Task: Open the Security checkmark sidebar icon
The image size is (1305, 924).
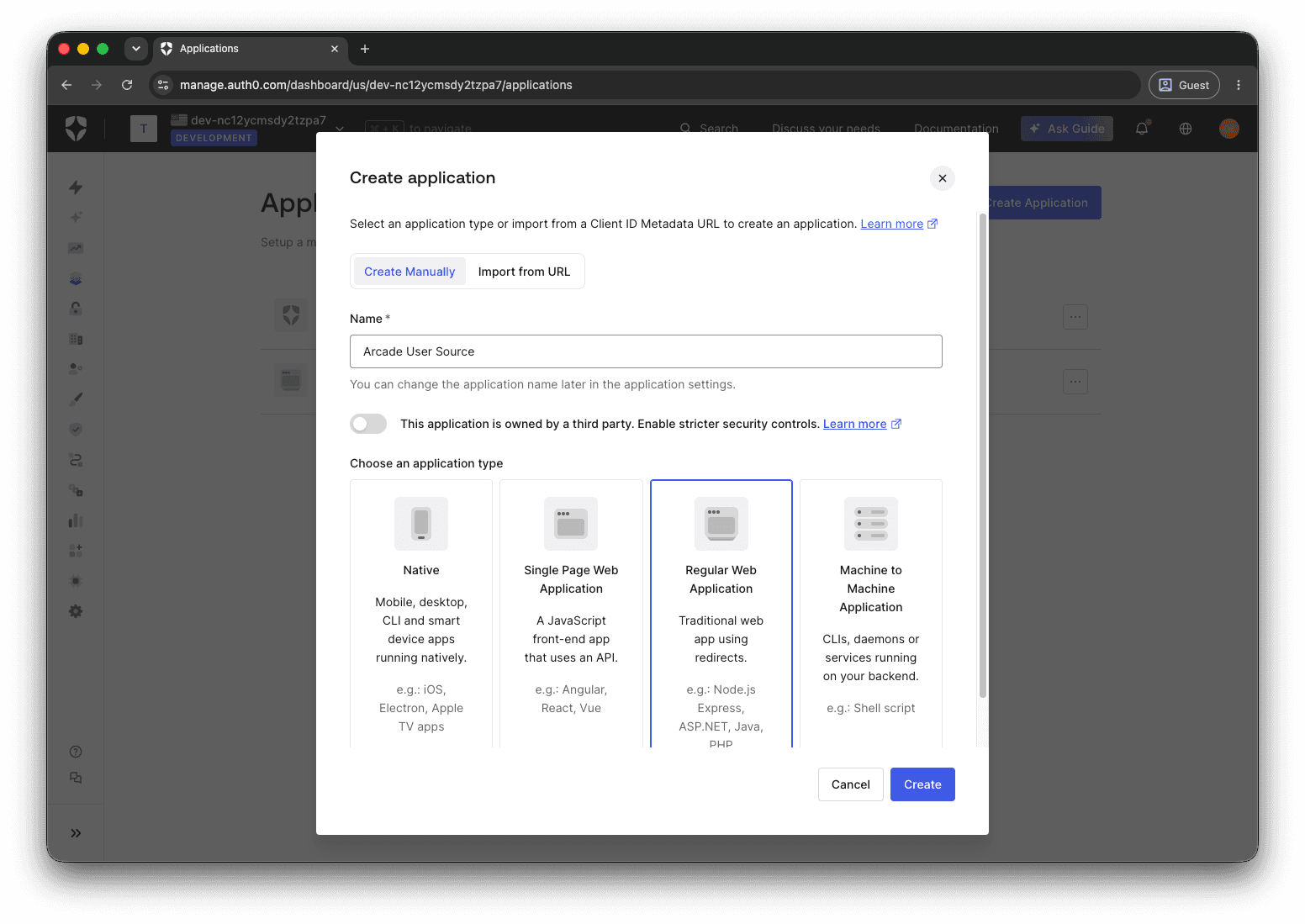Action: [76, 430]
